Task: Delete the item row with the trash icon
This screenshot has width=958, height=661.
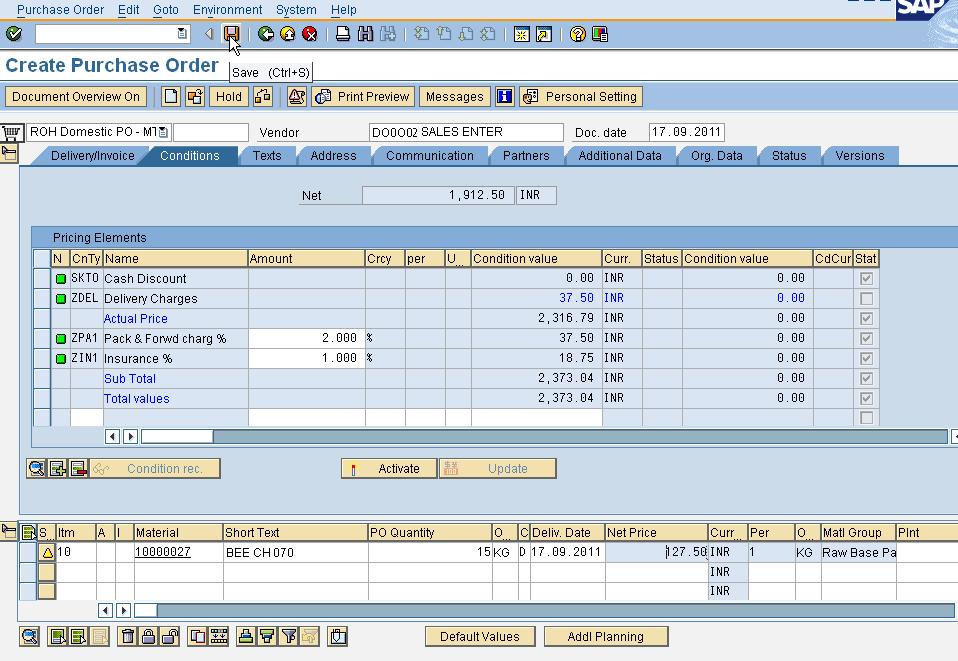Action: (x=128, y=636)
